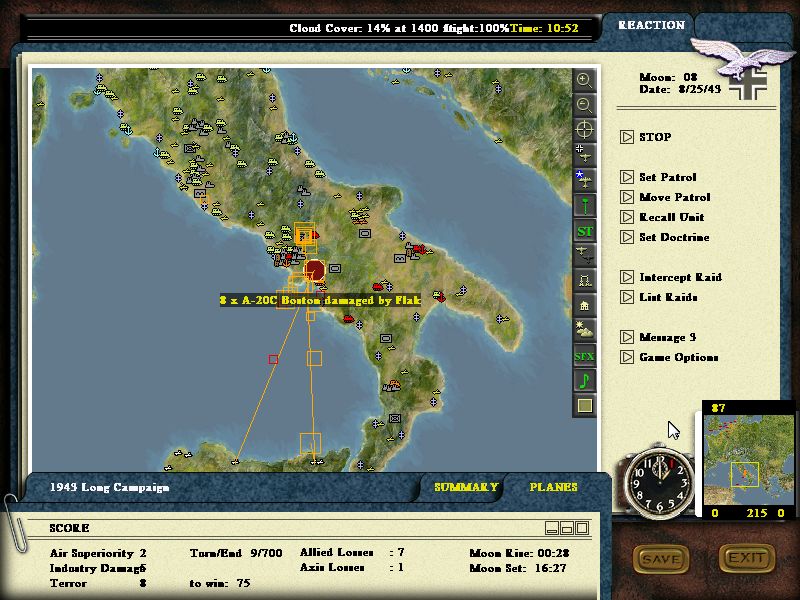This screenshot has height=600, width=800.
Task: Toggle the green pin marker icon
Action: (584, 206)
